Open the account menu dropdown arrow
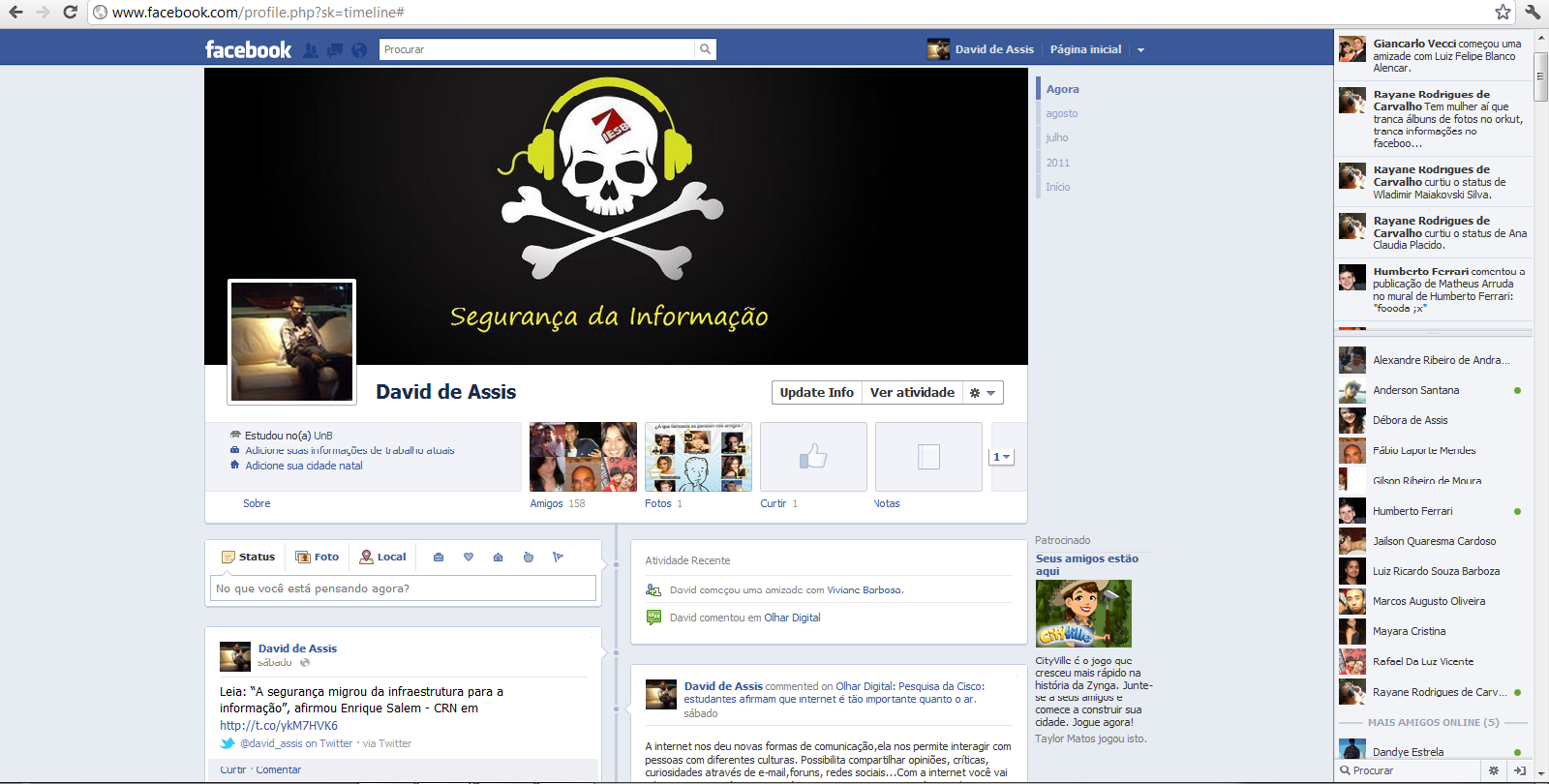Screen dimensions: 1549x784 1140,50
